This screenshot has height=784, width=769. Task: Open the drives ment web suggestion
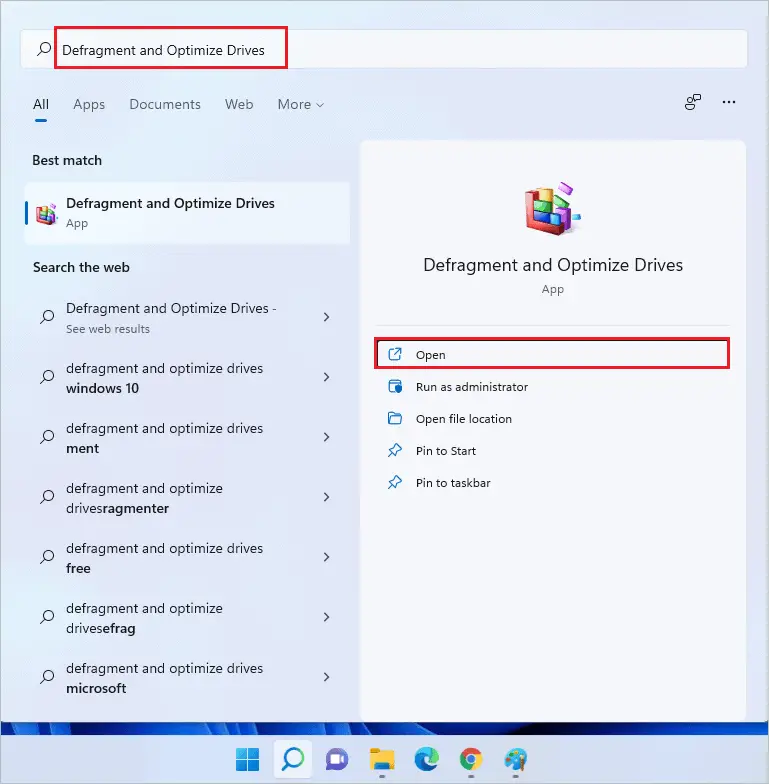187,437
